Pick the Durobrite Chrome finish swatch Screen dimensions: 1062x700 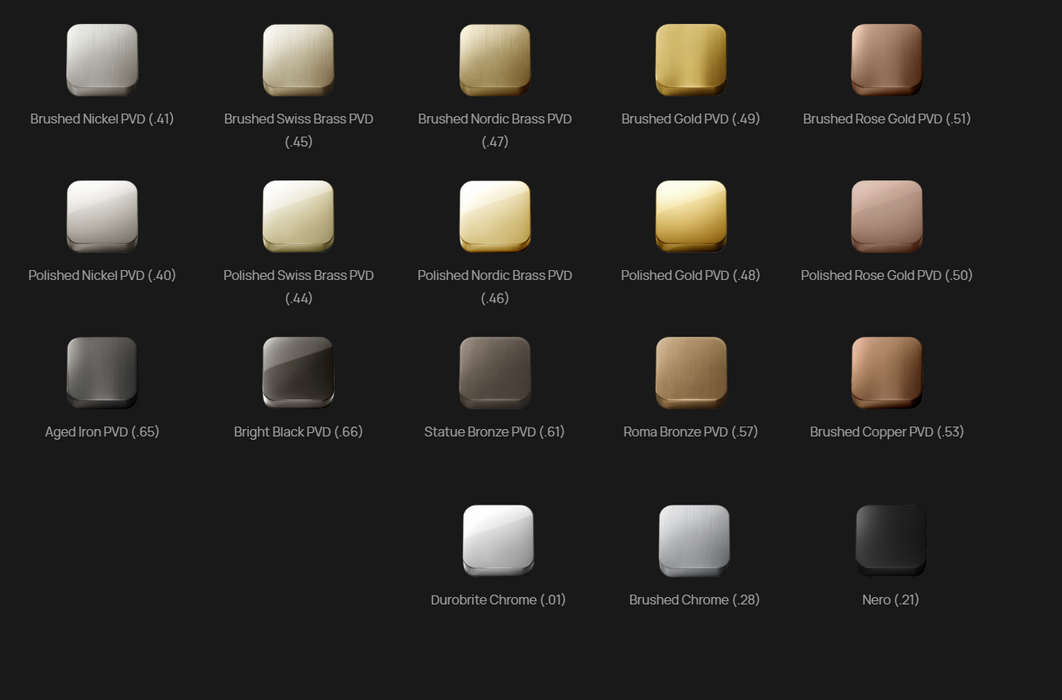498,540
